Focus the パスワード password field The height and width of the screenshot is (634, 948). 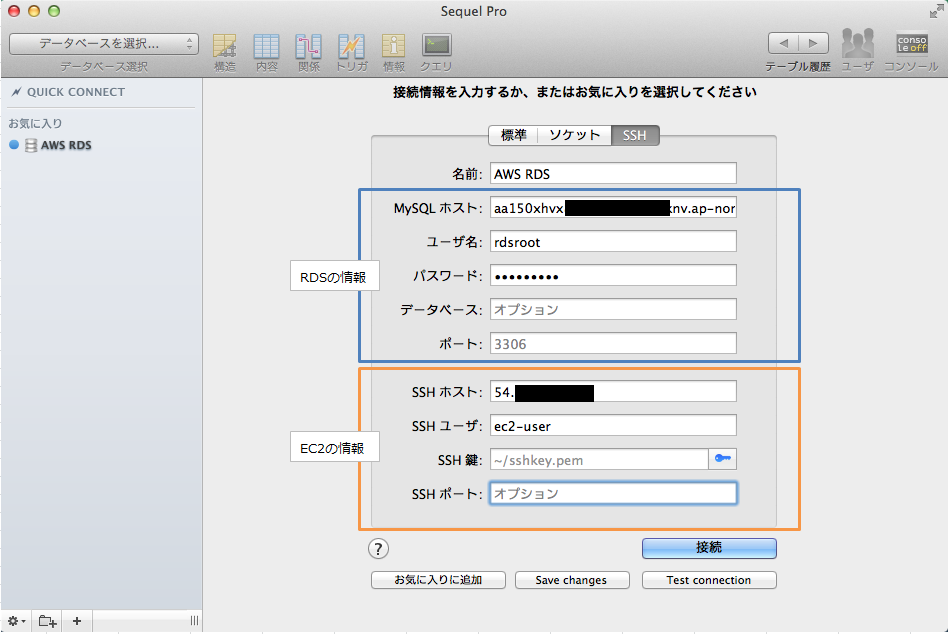point(613,276)
